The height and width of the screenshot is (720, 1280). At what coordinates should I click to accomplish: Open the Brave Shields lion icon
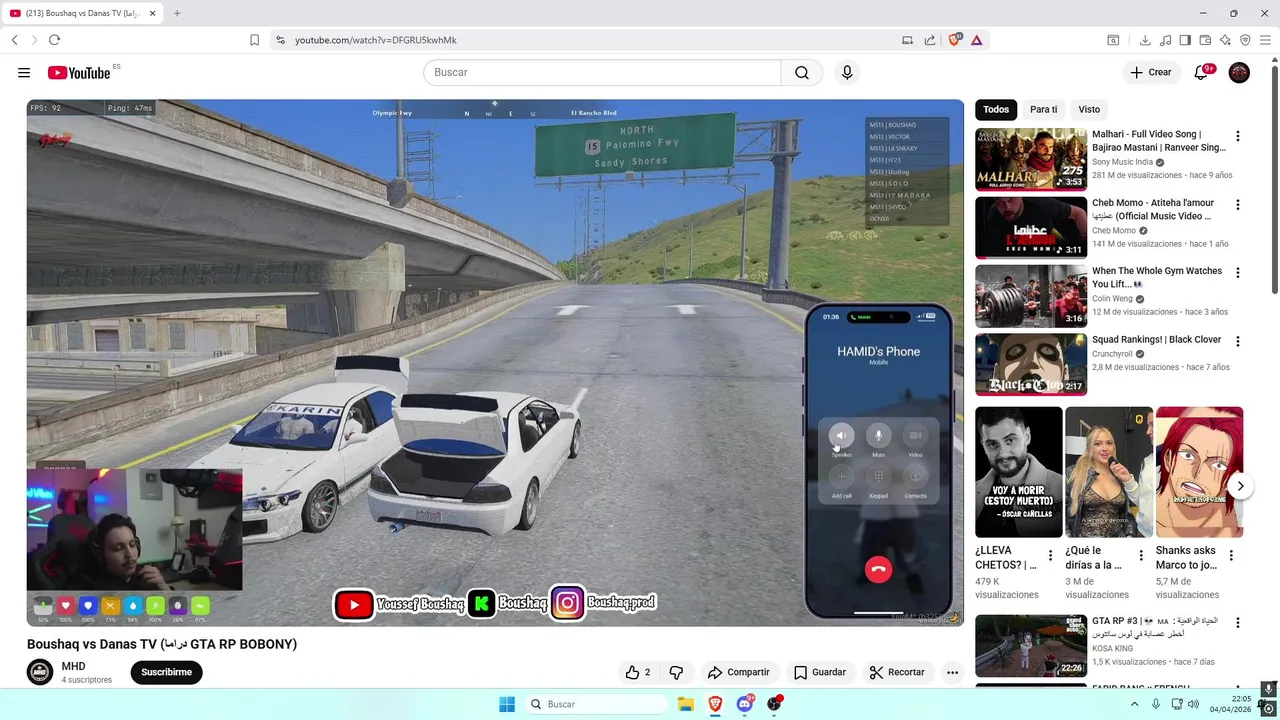956,40
